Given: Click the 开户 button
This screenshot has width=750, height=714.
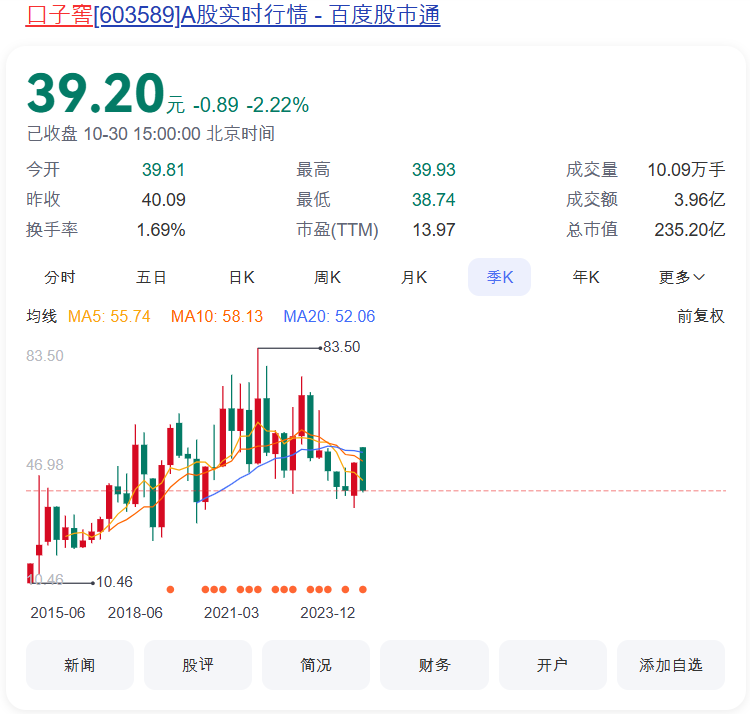Looking at the screenshot, I should click(552, 665).
